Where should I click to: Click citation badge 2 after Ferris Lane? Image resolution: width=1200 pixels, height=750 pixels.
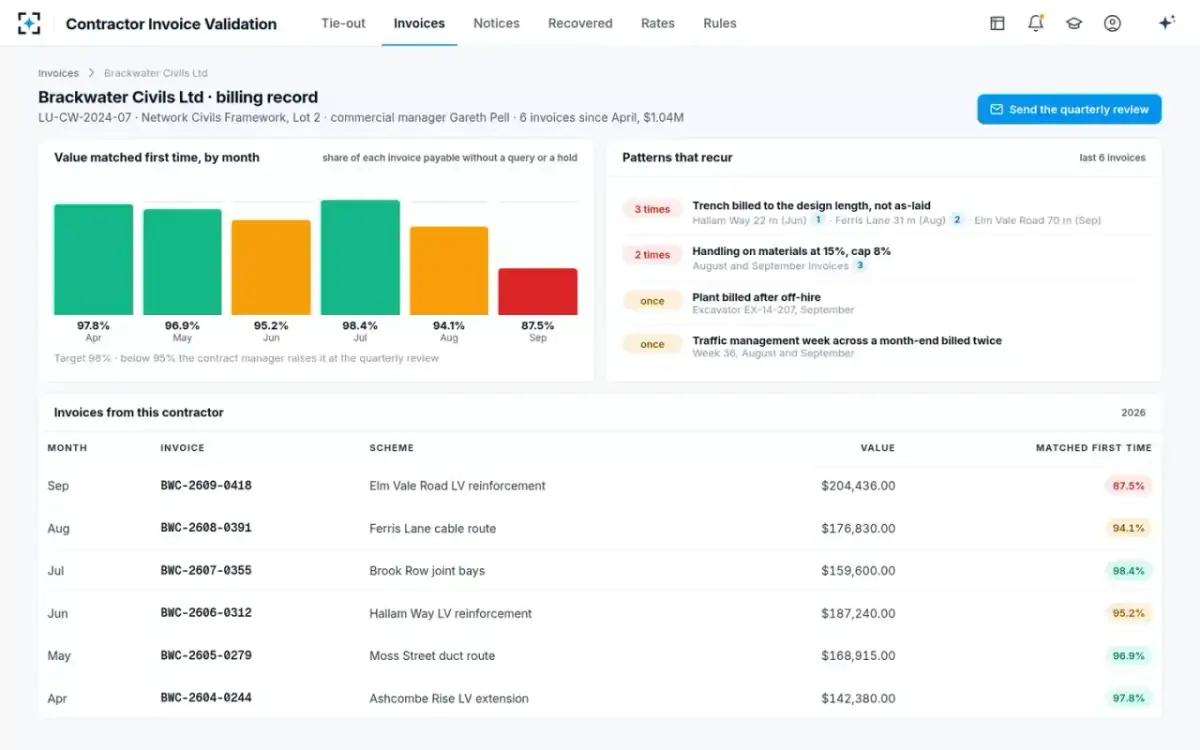coord(957,220)
